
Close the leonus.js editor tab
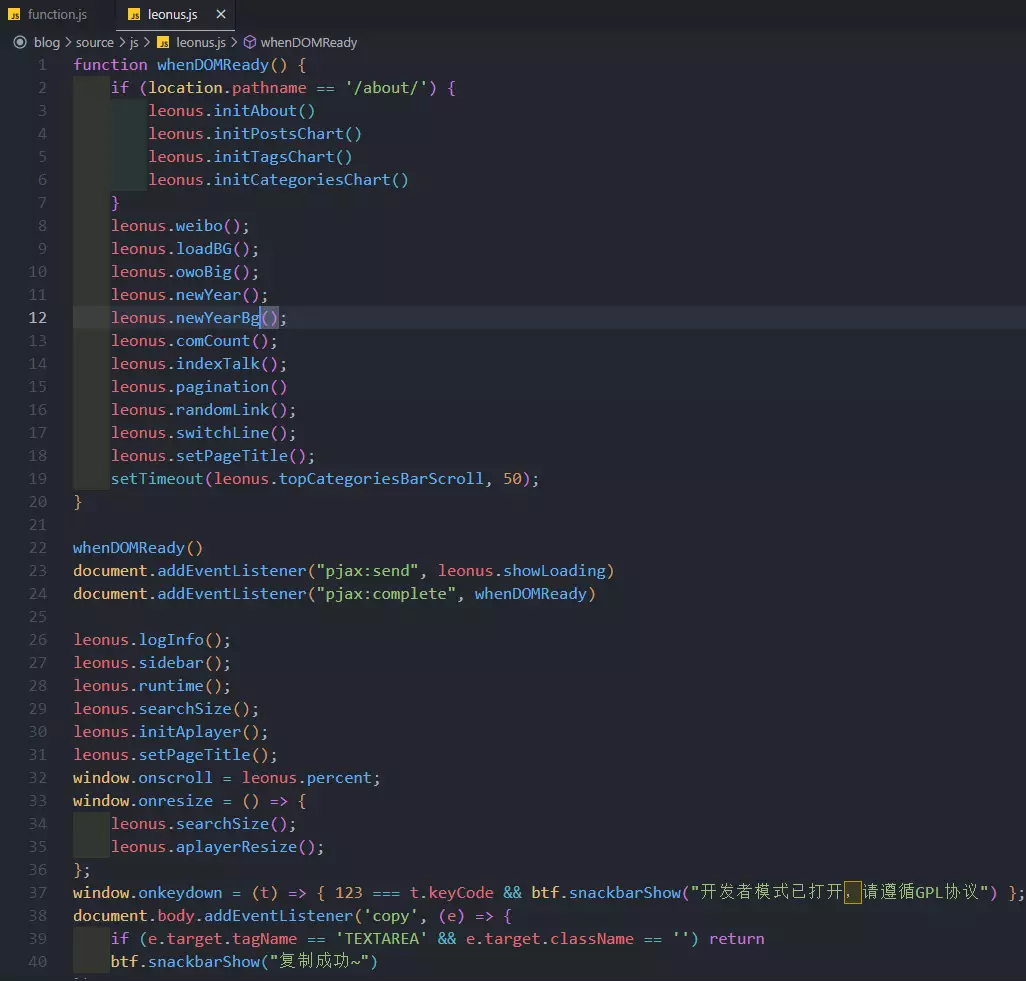221,15
